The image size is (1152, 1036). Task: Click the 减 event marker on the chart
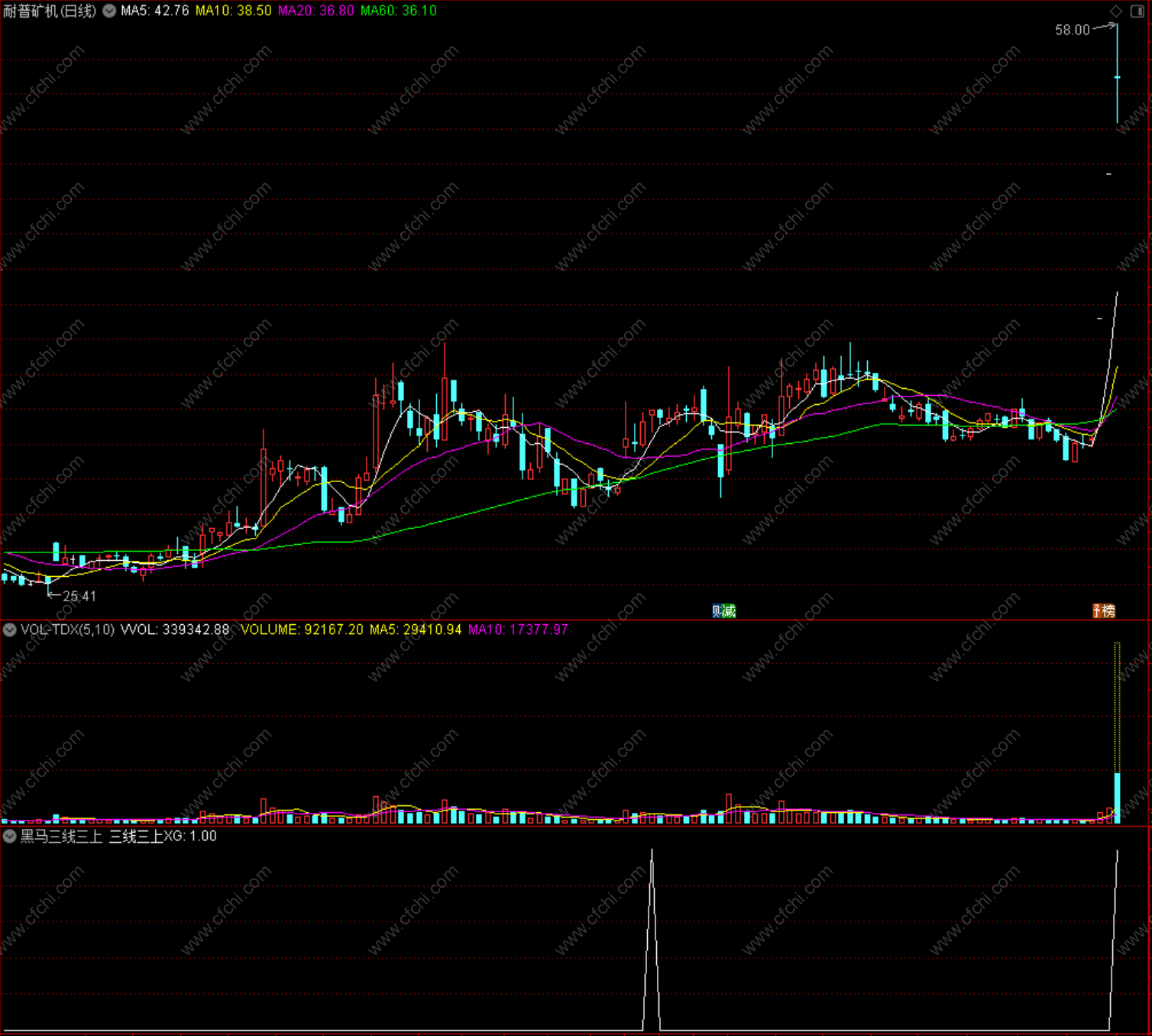click(x=730, y=611)
